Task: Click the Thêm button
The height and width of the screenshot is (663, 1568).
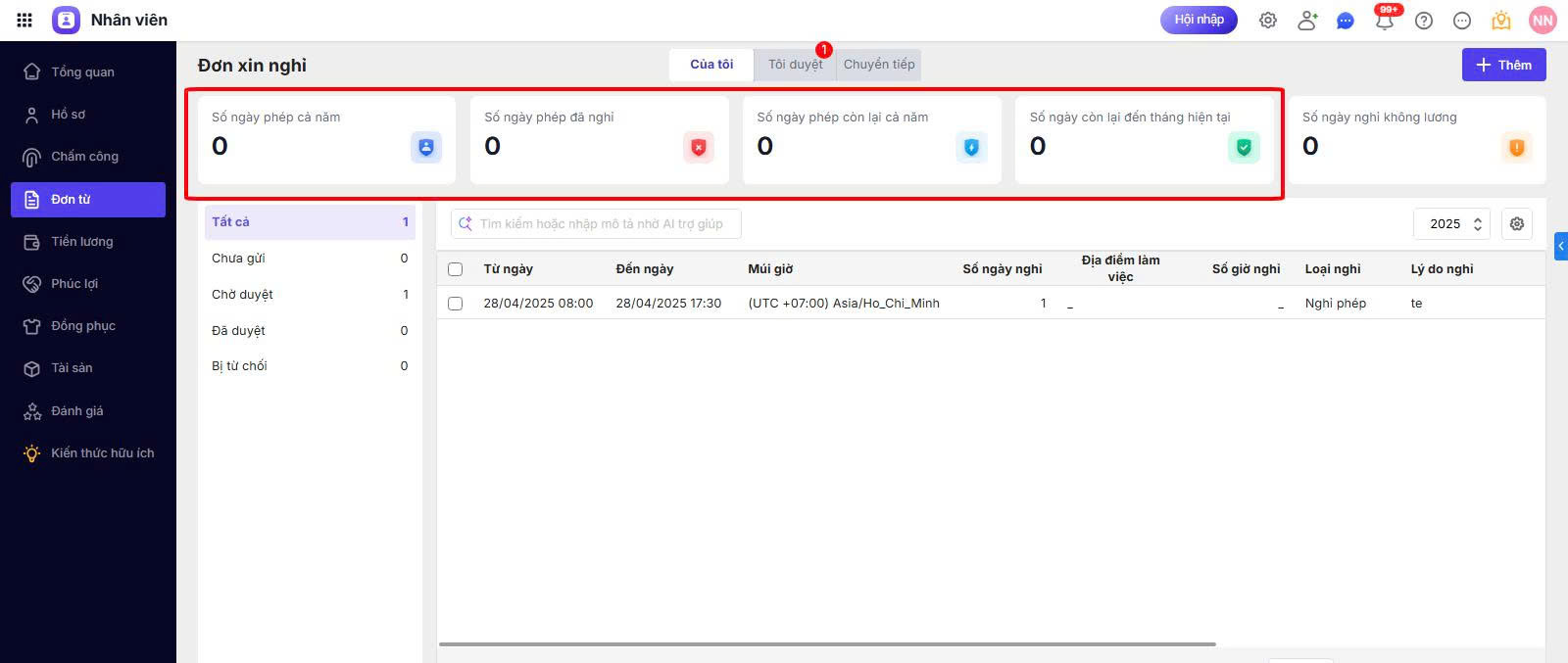Action: (x=1503, y=65)
